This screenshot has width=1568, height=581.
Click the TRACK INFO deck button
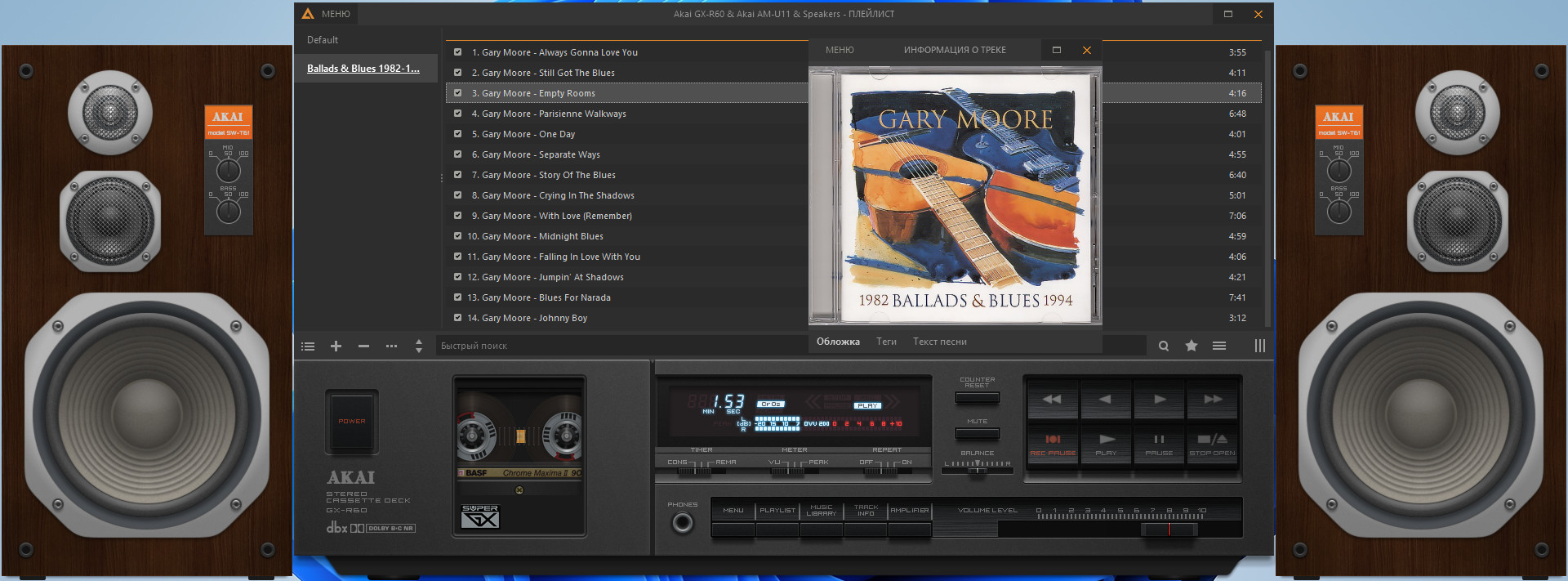click(x=866, y=530)
